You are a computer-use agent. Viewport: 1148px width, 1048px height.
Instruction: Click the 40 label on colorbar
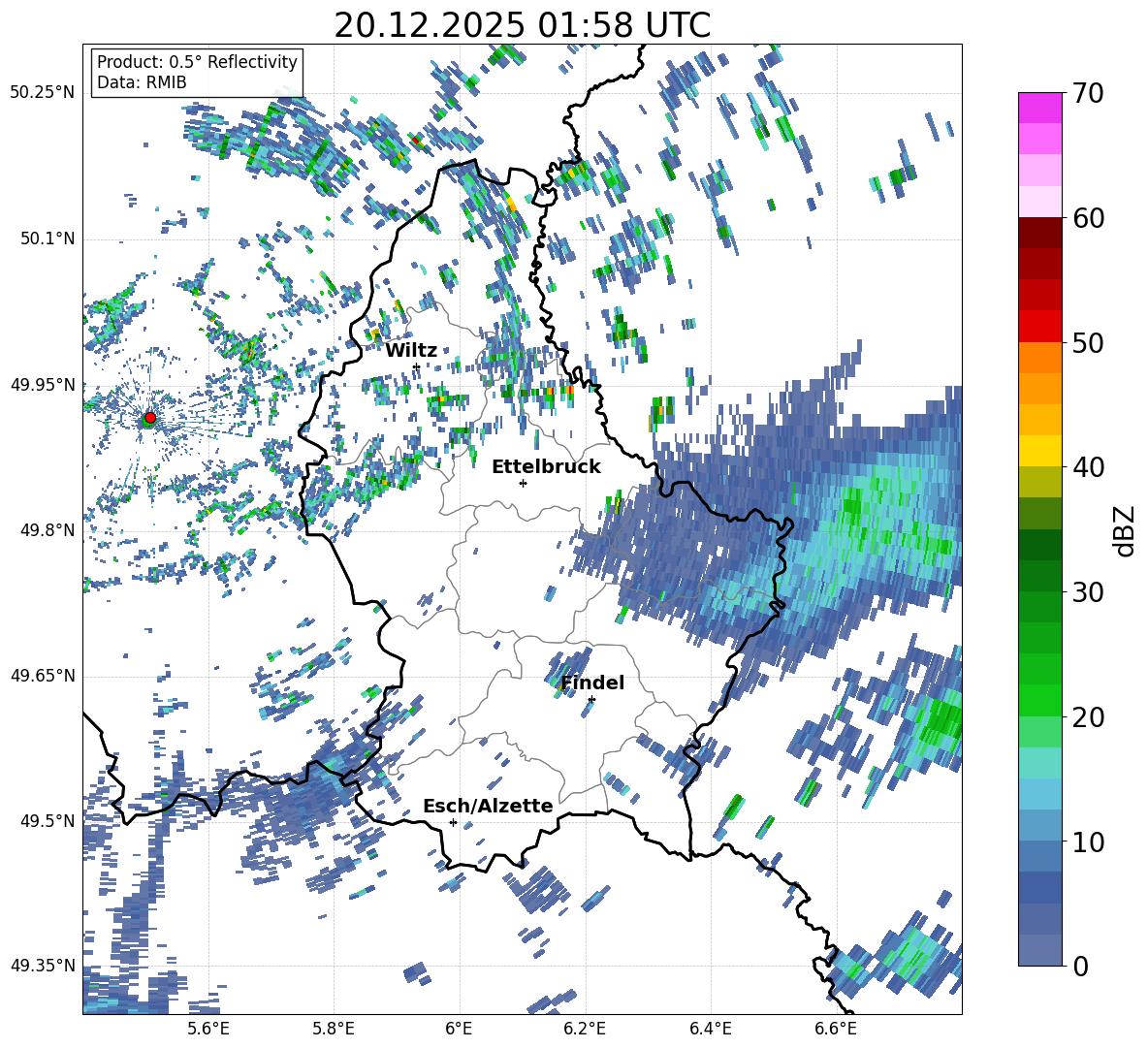(x=1088, y=467)
